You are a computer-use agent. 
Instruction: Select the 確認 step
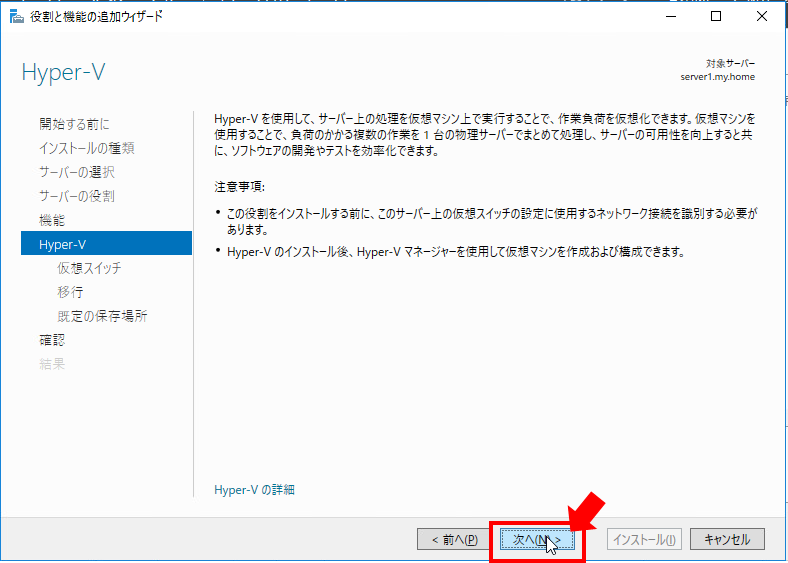(x=52, y=340)
